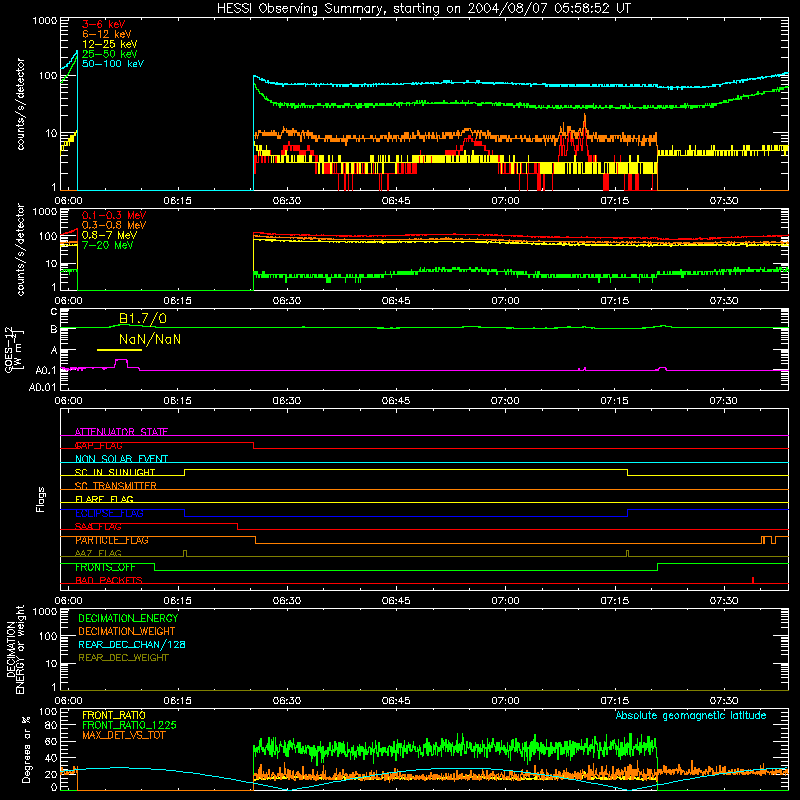Select the NaN/NaN annotation in GOES panel
This screenshot has width=800, height=800.
click(x=150, y=339)
